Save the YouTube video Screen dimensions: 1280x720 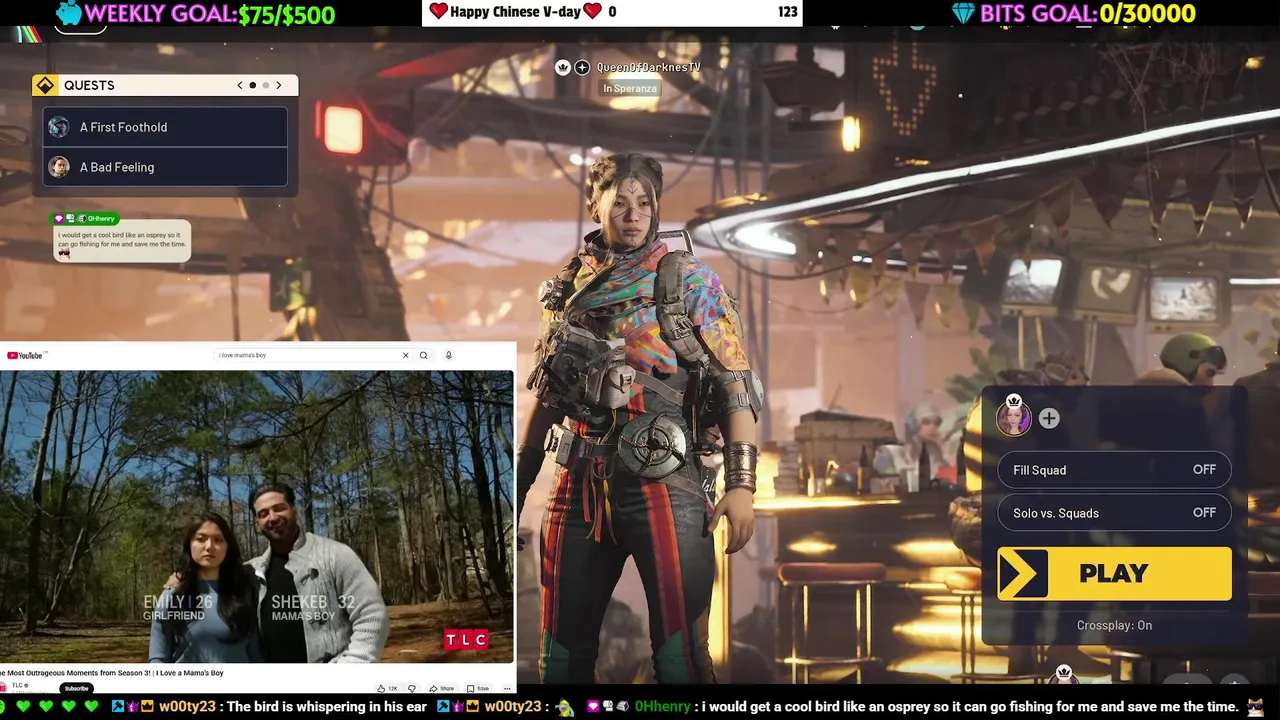478,688
